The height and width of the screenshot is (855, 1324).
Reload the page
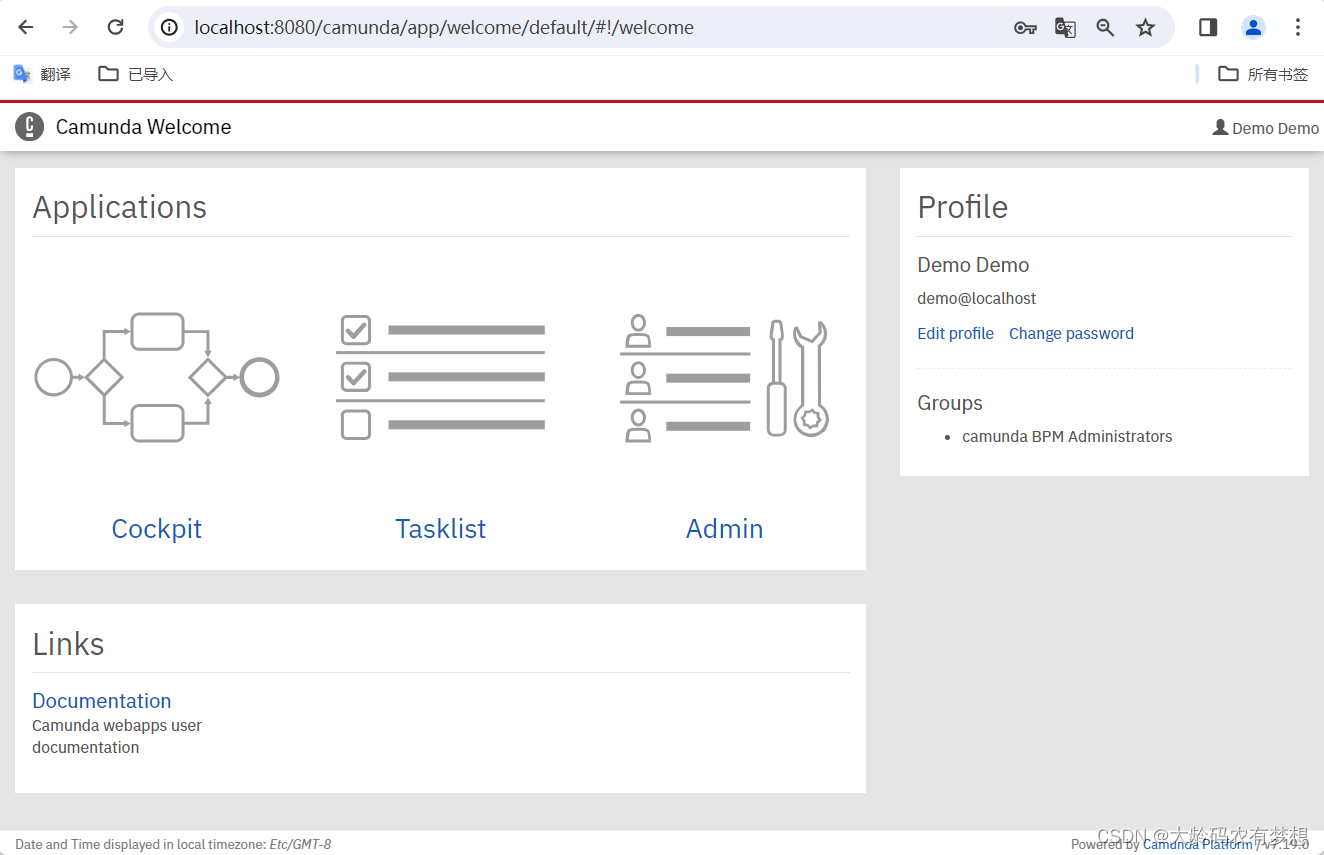click(115, 27)
